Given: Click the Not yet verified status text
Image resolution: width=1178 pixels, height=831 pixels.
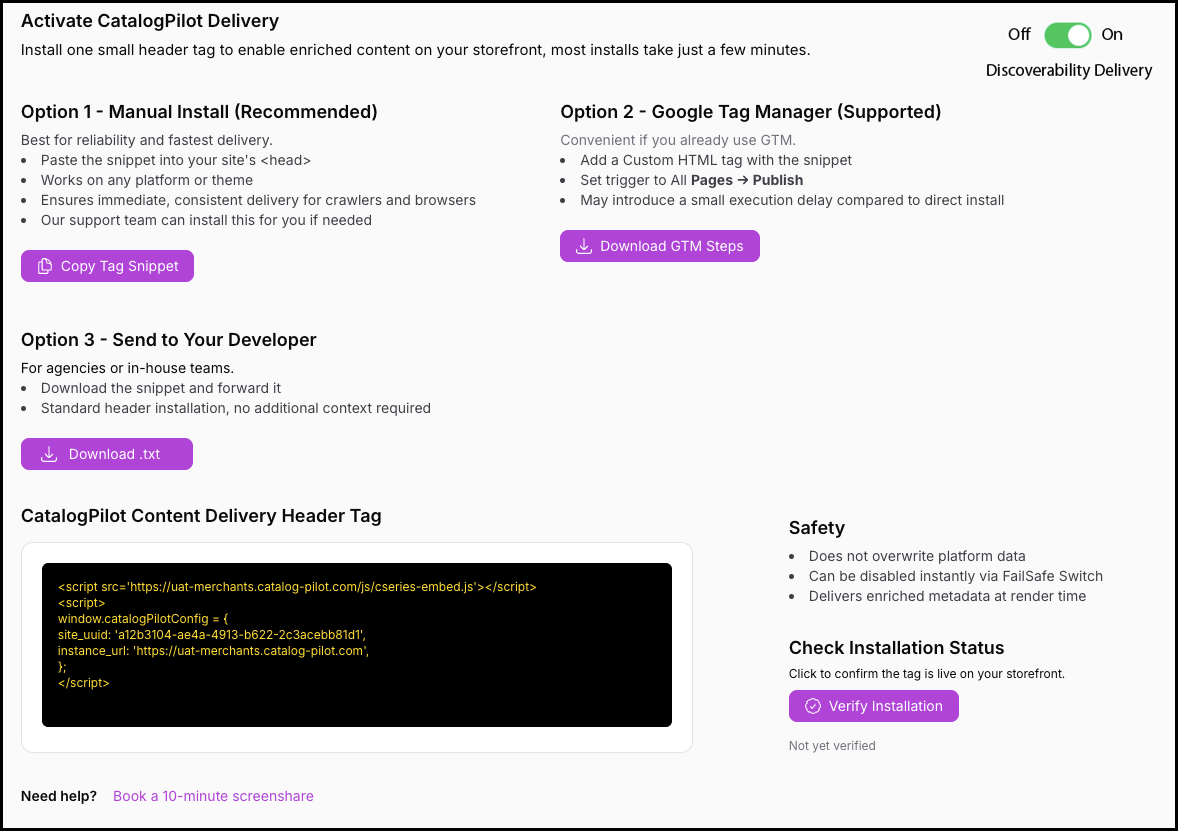Looking at the screenshot, I should [832, 745].
